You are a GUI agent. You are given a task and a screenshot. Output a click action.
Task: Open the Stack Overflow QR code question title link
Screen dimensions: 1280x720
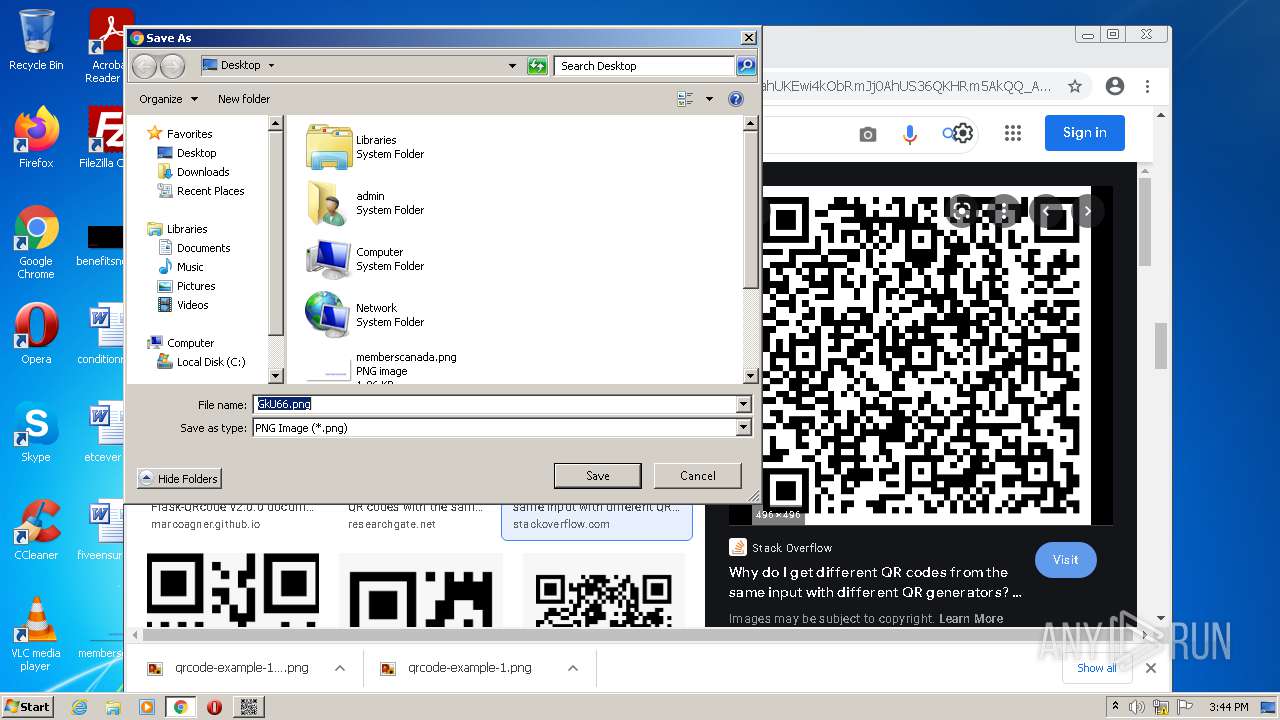pyautogui.click(x=875, y=582)
